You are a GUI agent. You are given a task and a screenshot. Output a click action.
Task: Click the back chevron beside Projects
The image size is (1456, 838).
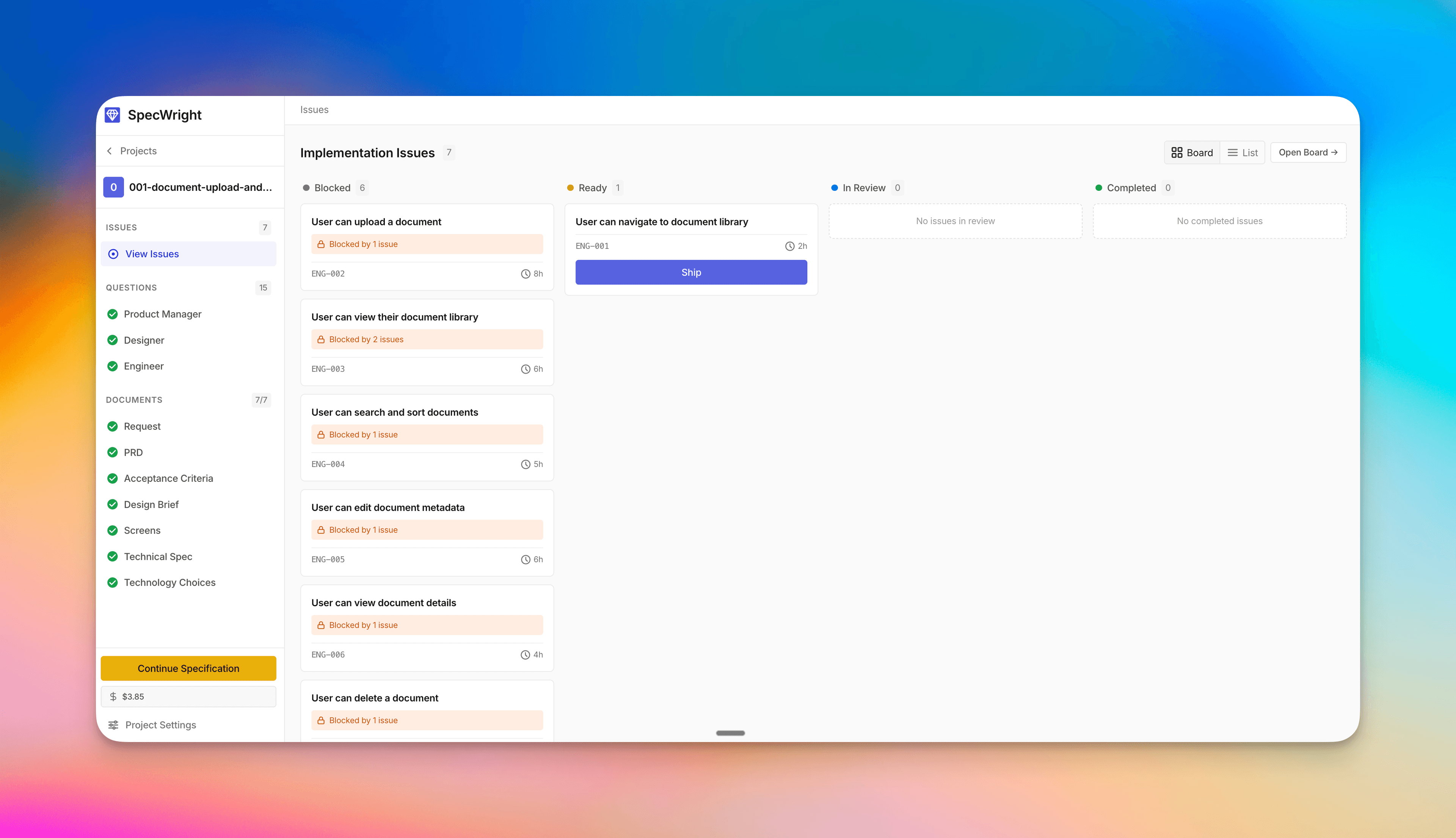tap(109, 151)
